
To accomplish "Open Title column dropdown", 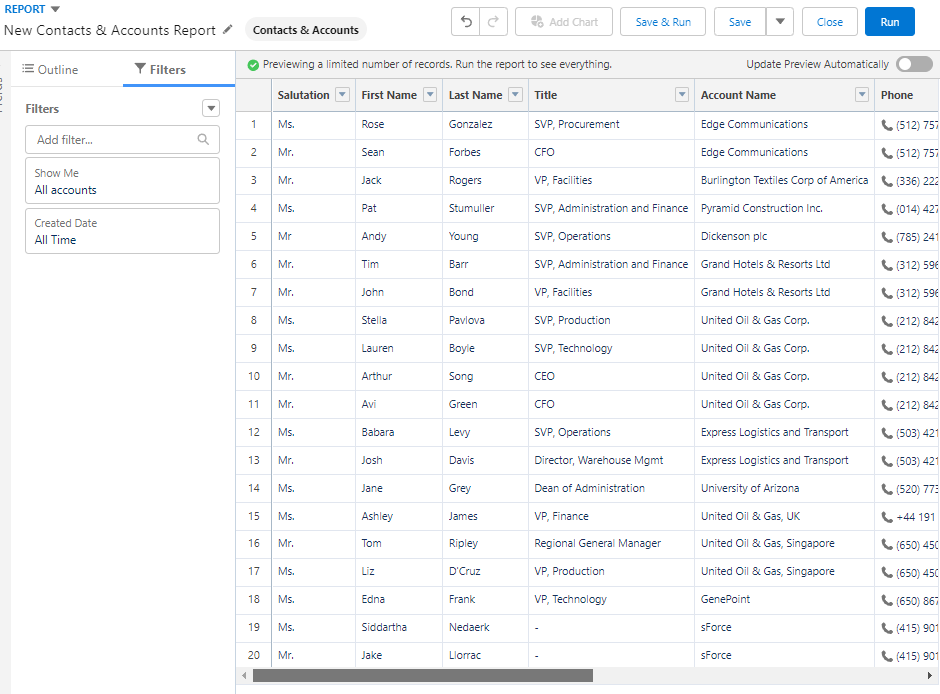I will pyautogui.click(x=682, y=95).
